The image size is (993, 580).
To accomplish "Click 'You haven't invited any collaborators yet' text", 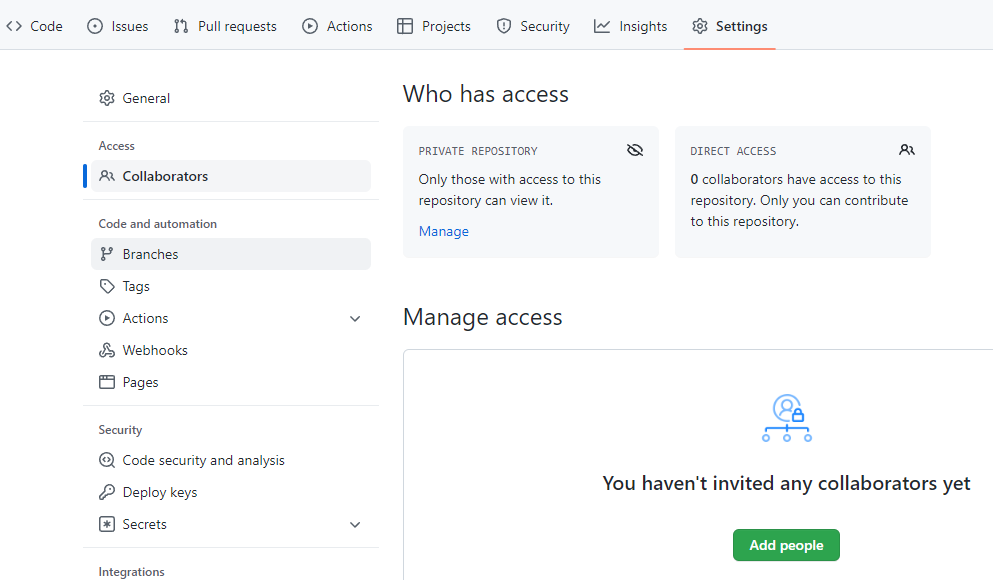I will pos(786,484).
